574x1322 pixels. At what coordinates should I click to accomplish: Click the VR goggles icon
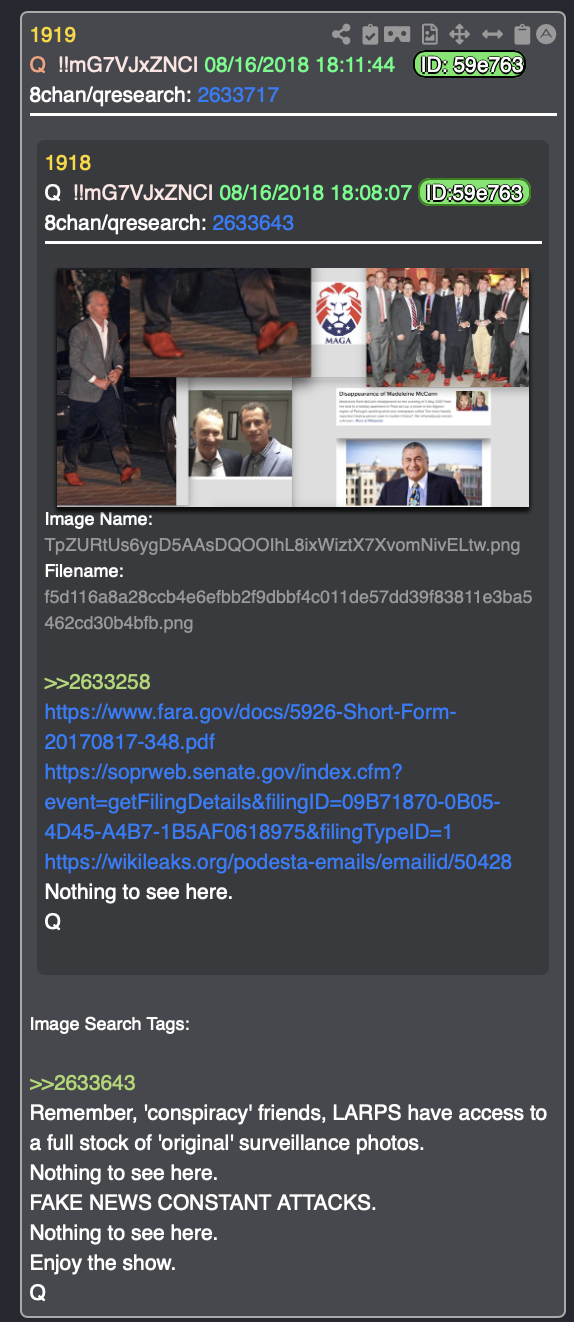[398, 35]
